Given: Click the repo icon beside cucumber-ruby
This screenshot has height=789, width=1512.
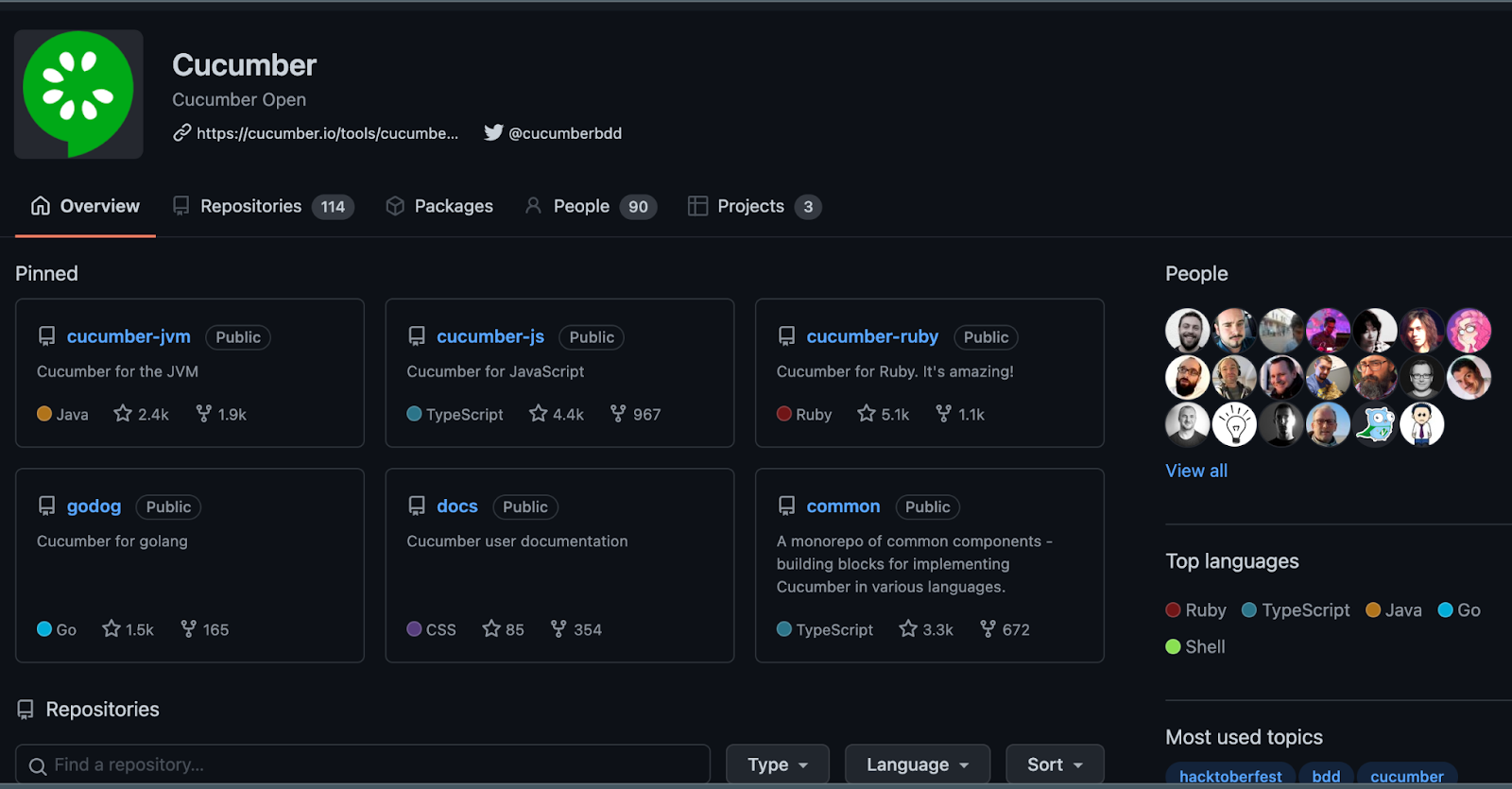Looking at the screenshot, I should click(x=786, y=336).
